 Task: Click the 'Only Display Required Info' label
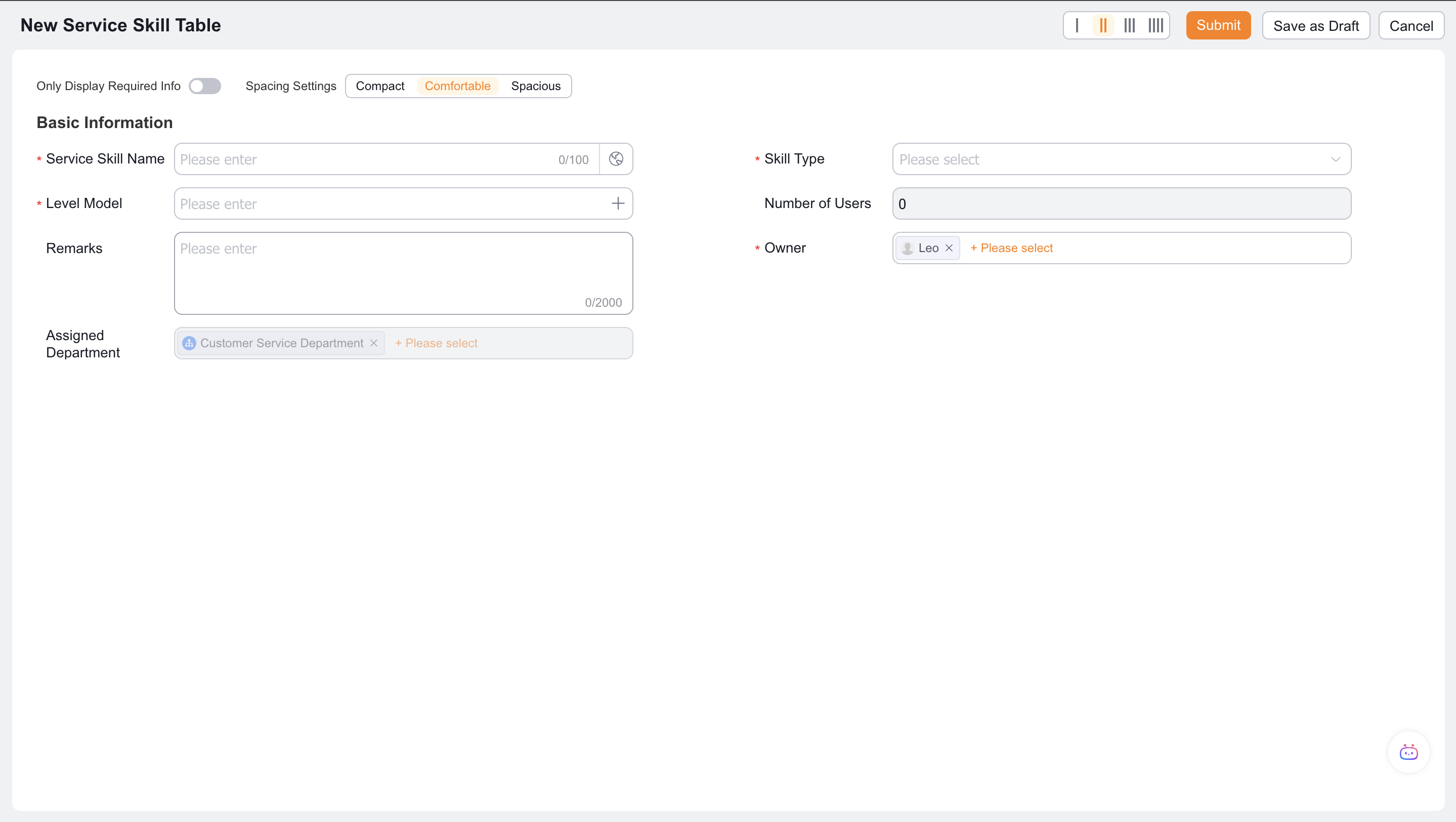click(x=109, y=86)
